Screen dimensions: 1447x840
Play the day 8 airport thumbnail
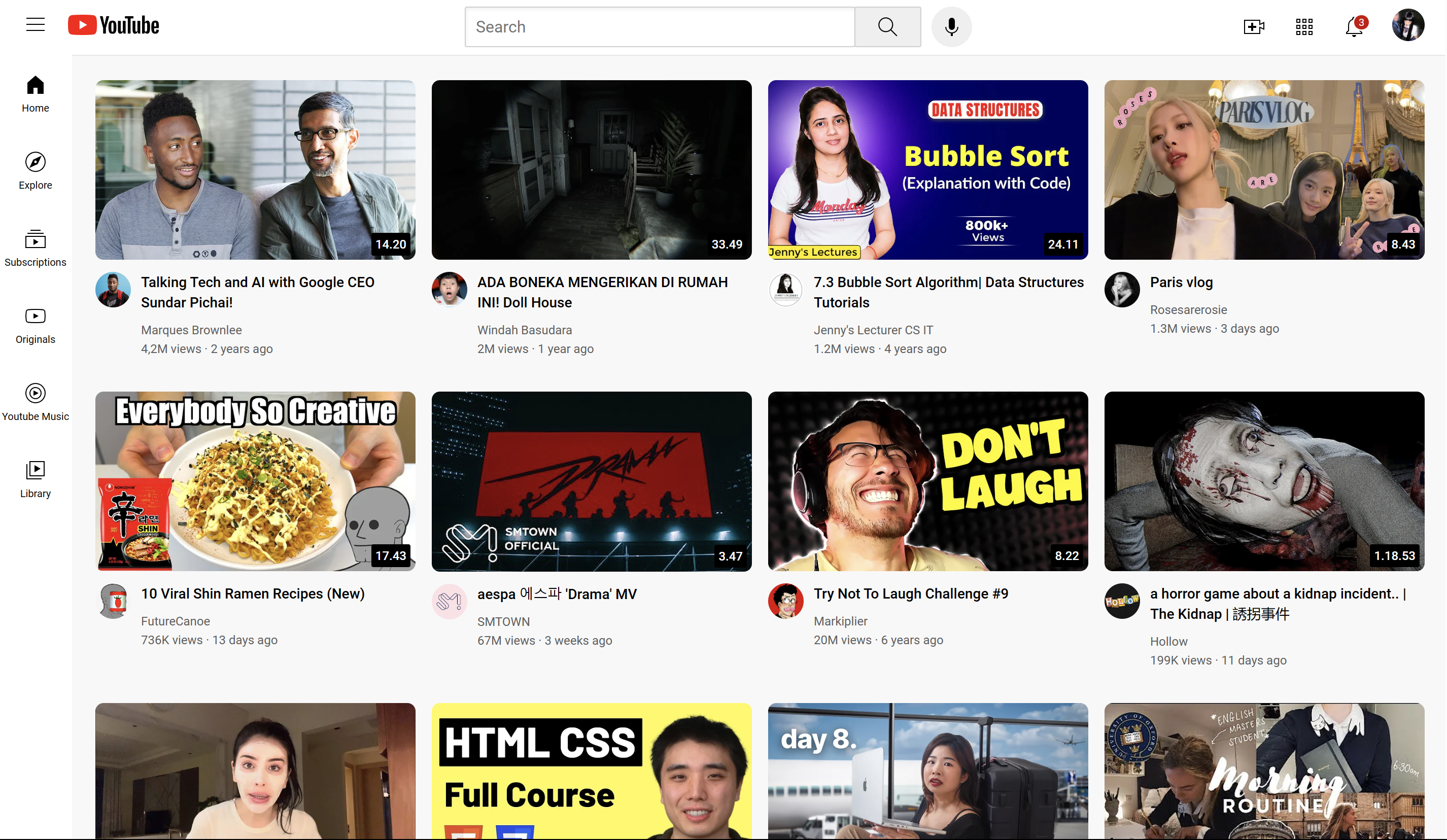[x=928, y=771]
